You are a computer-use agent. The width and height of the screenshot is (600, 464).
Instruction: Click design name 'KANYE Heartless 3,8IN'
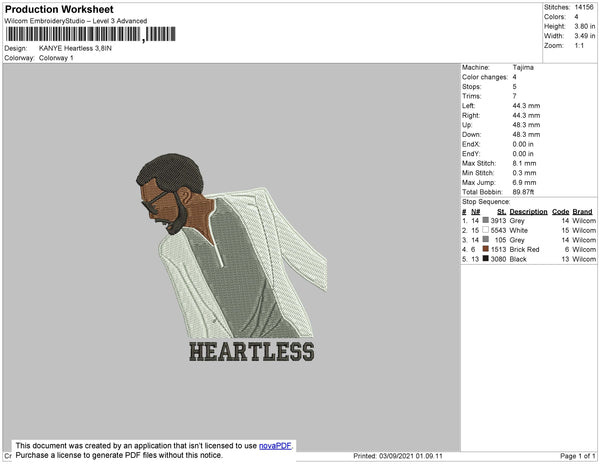coord(75,48)
